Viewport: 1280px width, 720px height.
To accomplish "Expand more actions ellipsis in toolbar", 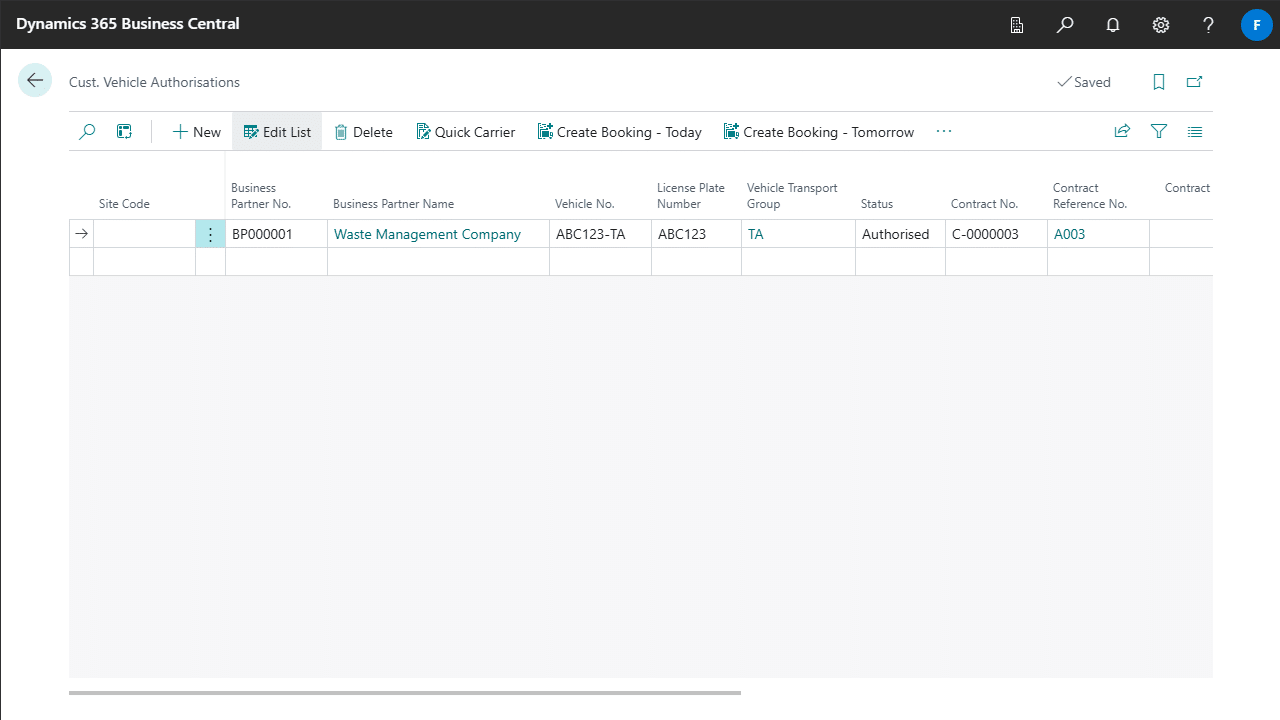I will (944, 131).
